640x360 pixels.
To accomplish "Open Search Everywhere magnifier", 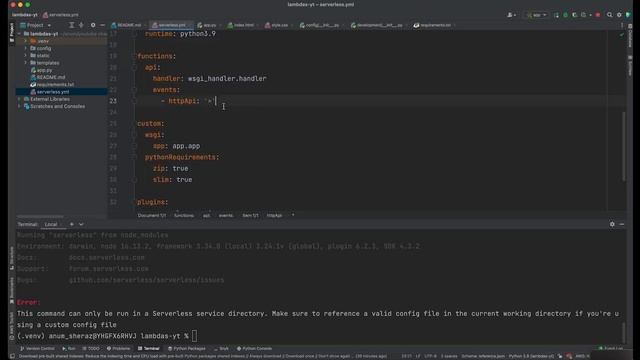I will (x=609, y=15).
